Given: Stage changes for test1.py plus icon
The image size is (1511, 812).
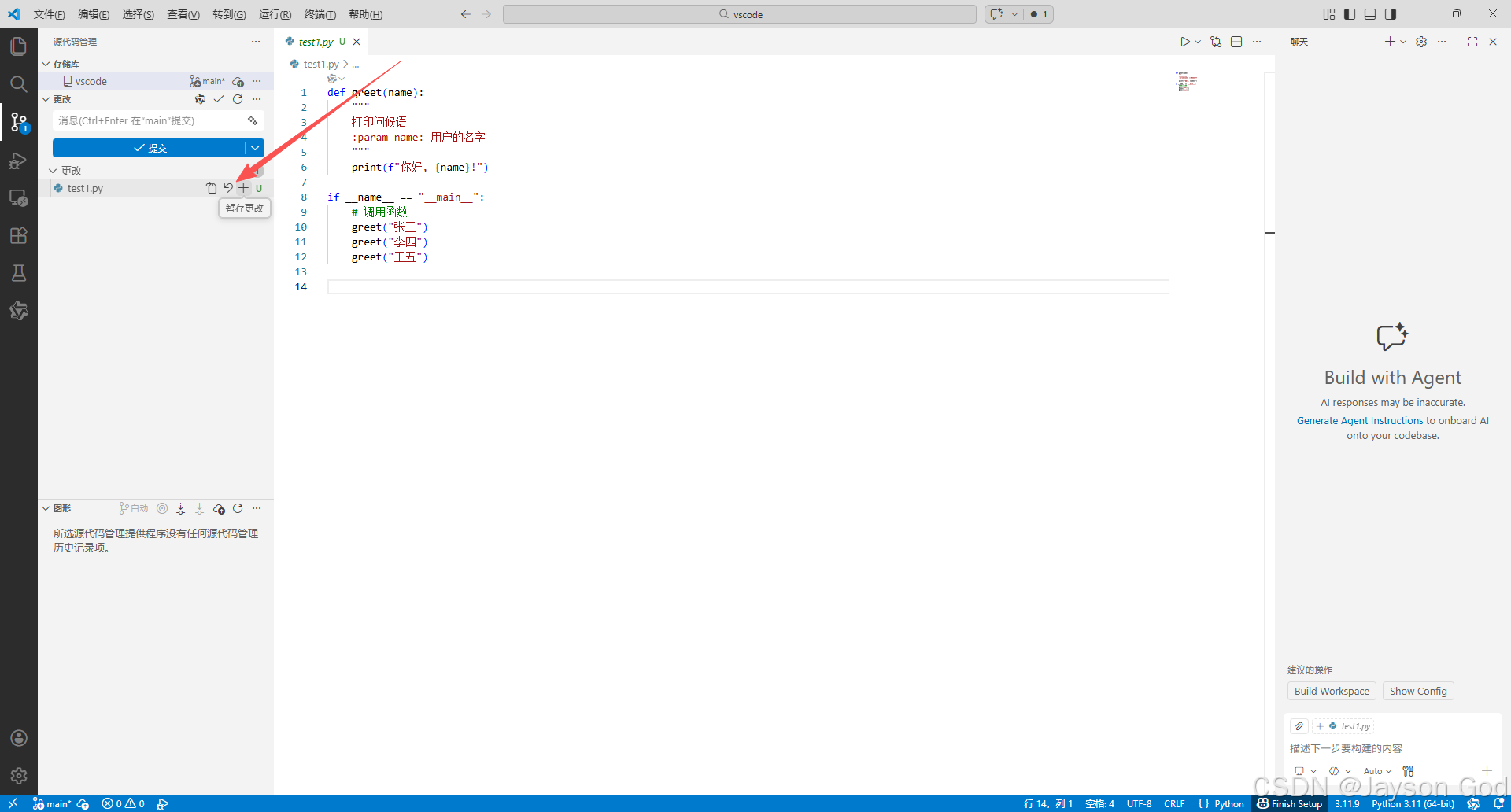Looking at the screenshot, I should pyautogui.click(x=244, y=188).
